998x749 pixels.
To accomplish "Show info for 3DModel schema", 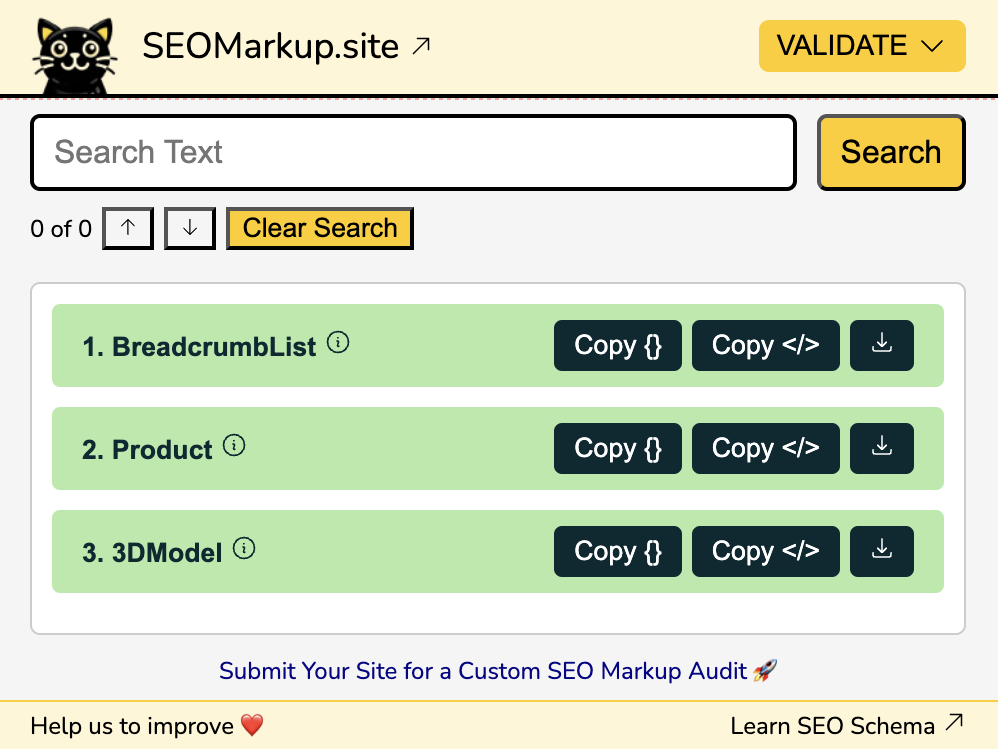I will 244,549.
